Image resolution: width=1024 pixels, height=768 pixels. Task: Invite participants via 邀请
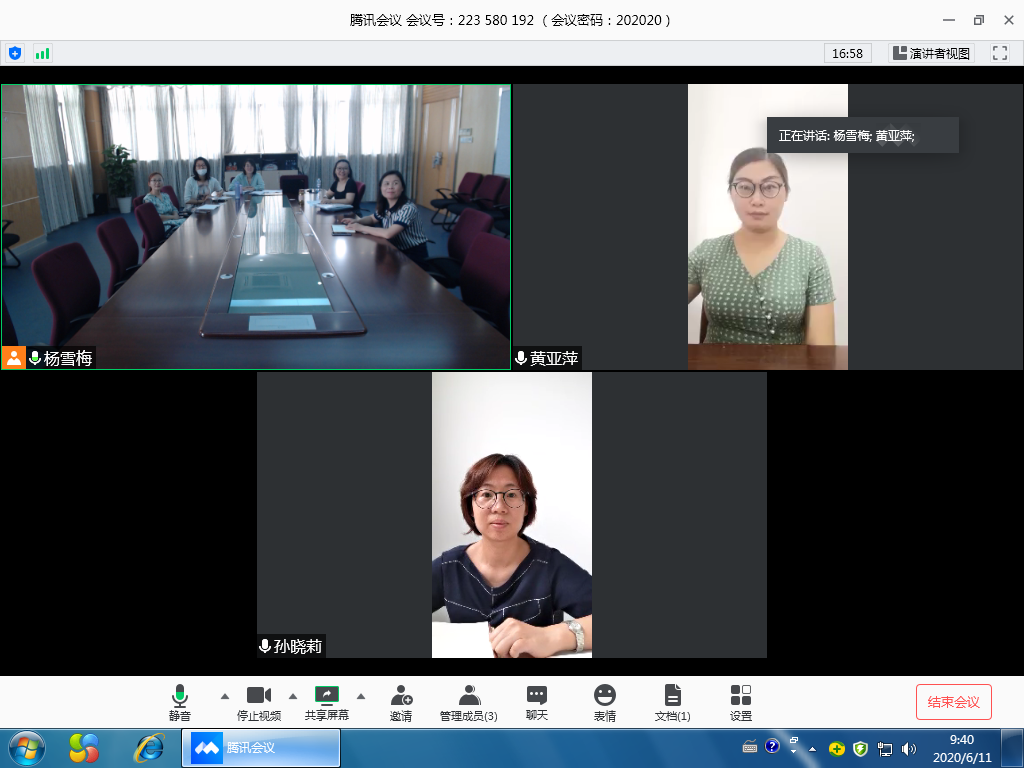pyautogui.click(x=402, y=700)
